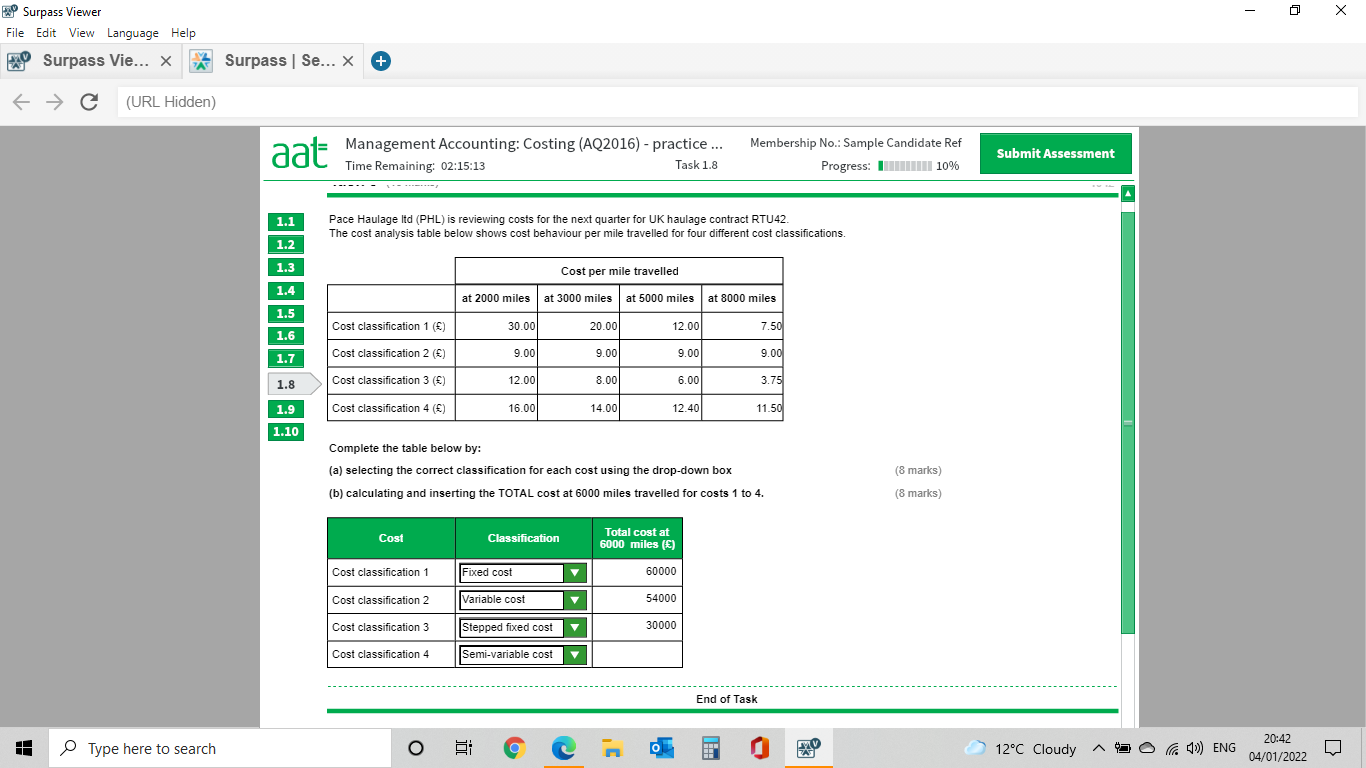Go to task 1.4
Viewport: 1366px width, 768px height.
[x=286, y=291]
